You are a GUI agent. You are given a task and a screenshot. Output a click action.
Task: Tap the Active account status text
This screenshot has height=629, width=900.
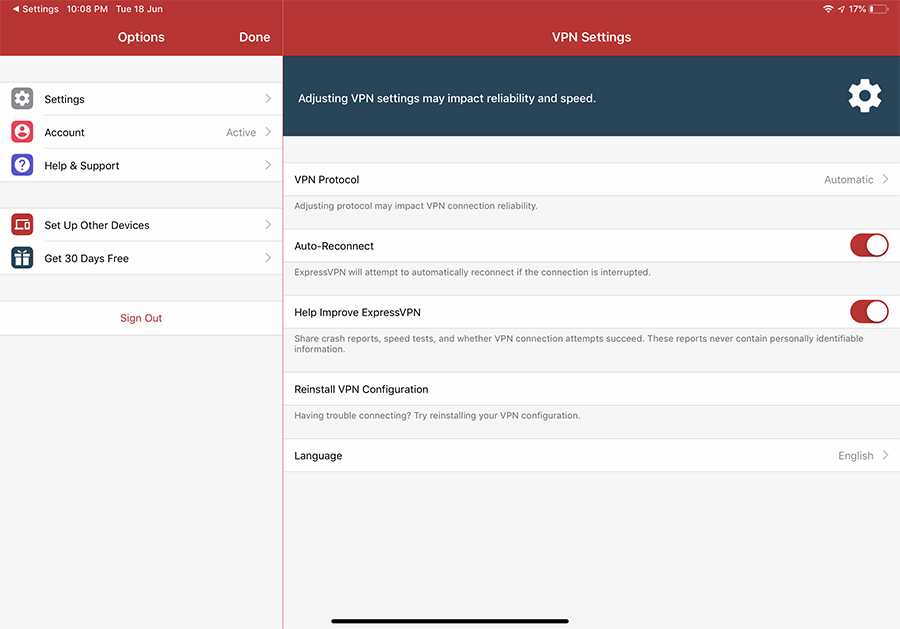(241, 133)
